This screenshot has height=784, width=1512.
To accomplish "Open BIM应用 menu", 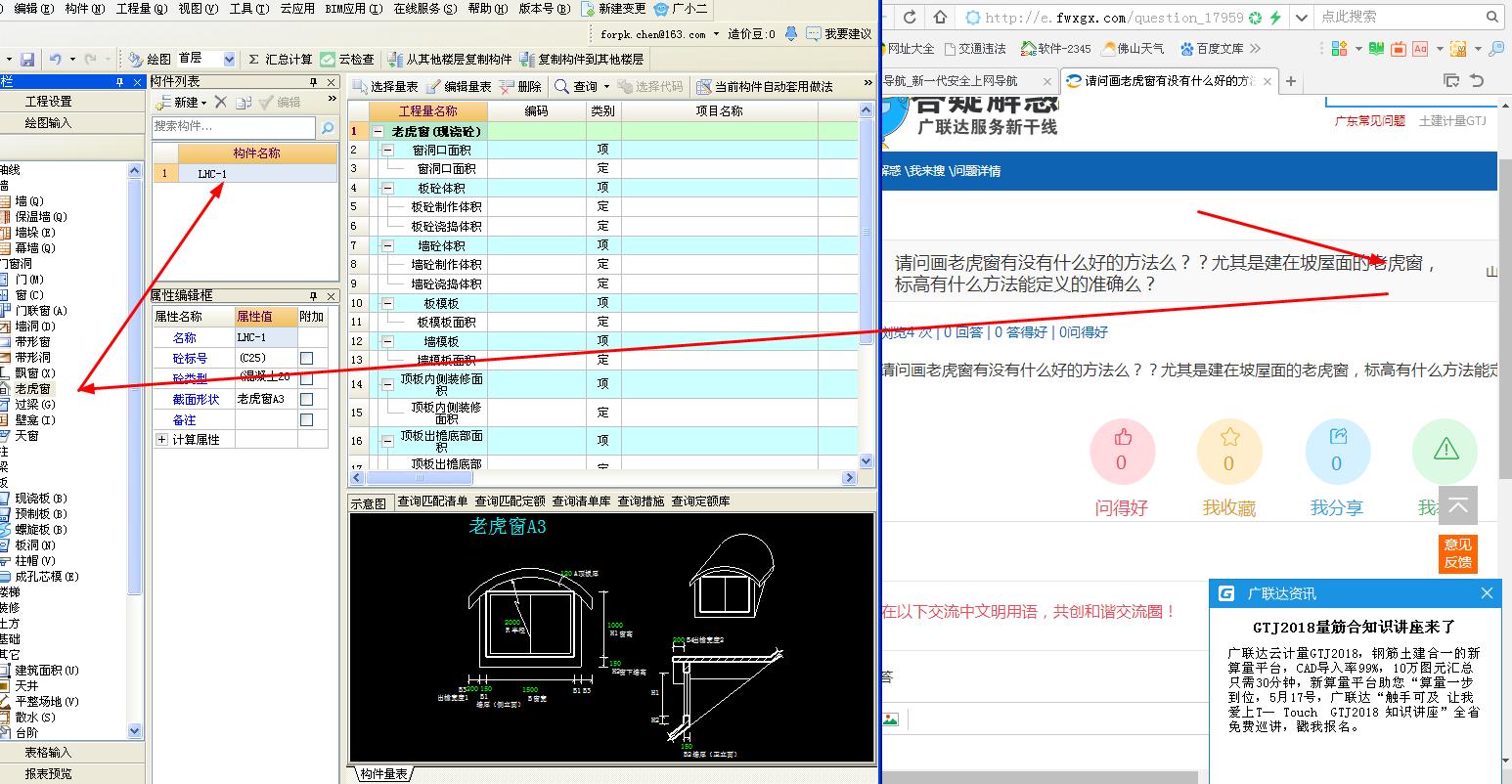I will (x=351, y=9).
